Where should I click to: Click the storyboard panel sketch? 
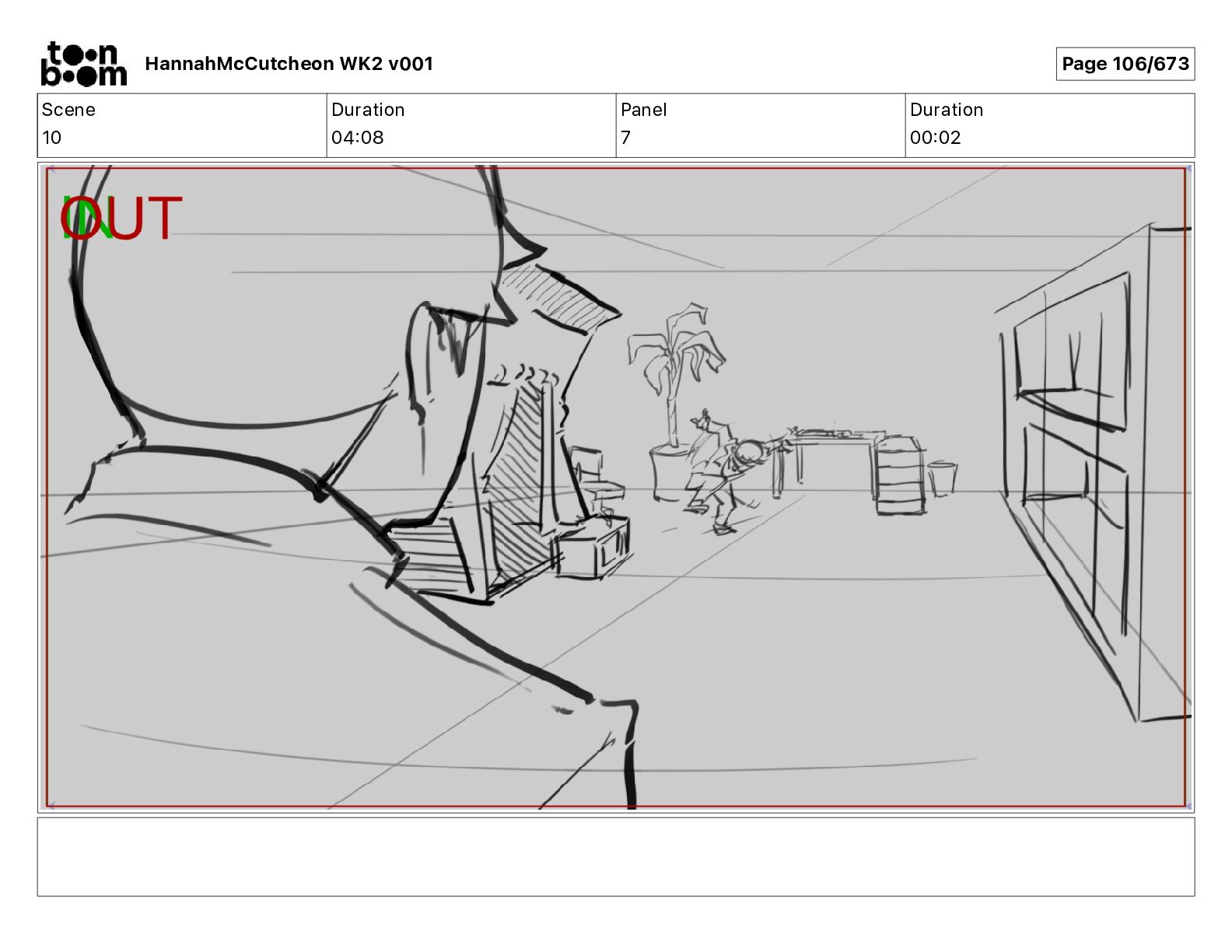(616, 488)
